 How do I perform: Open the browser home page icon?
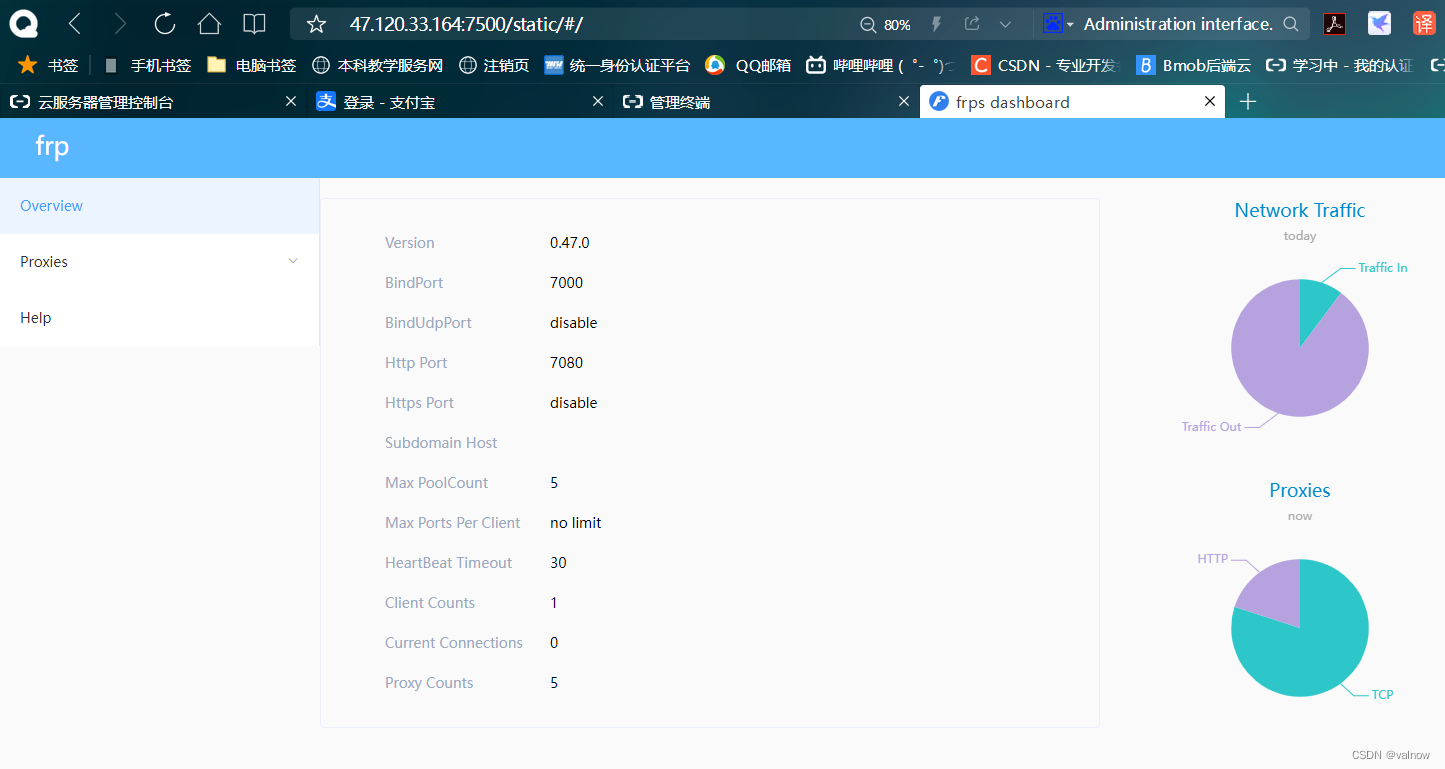pos(209,24)
